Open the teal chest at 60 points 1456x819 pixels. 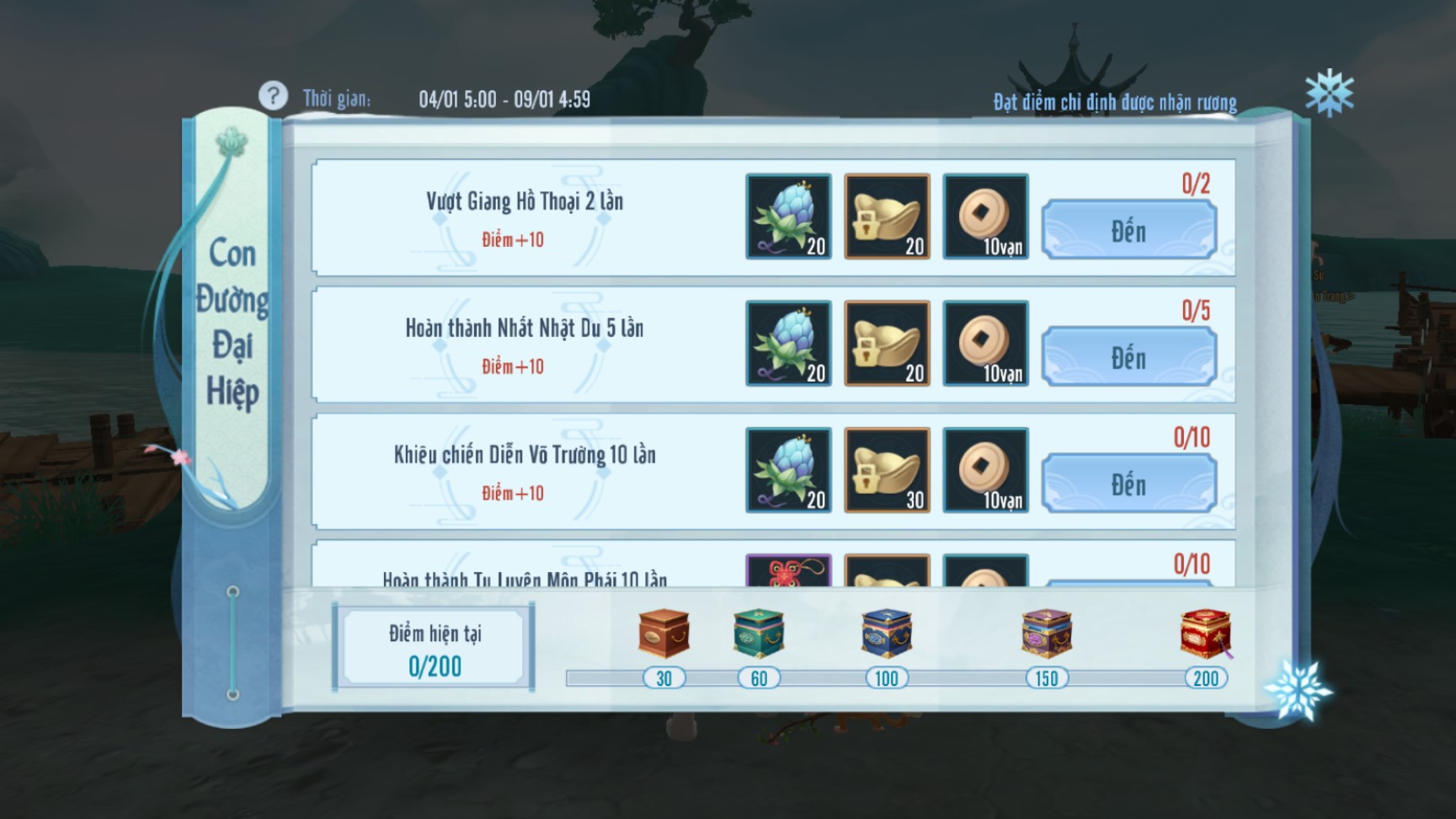(x=759, y=633)
